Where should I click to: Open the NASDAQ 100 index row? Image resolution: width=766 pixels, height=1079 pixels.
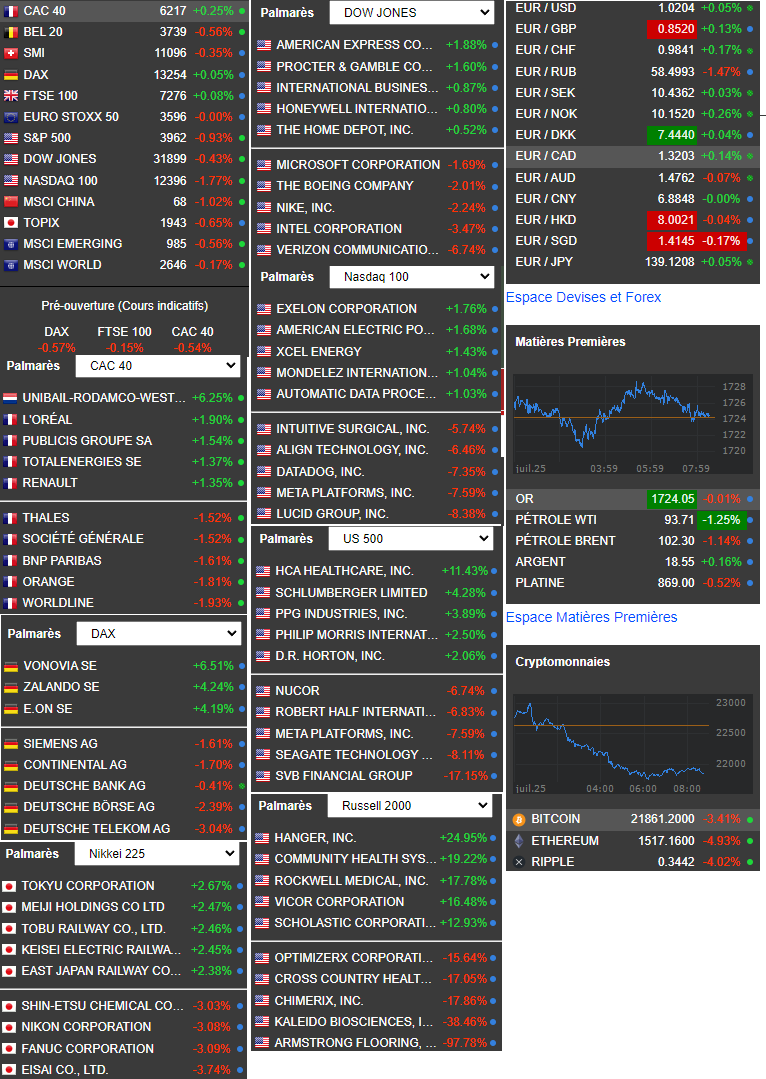tap(124, 181)
